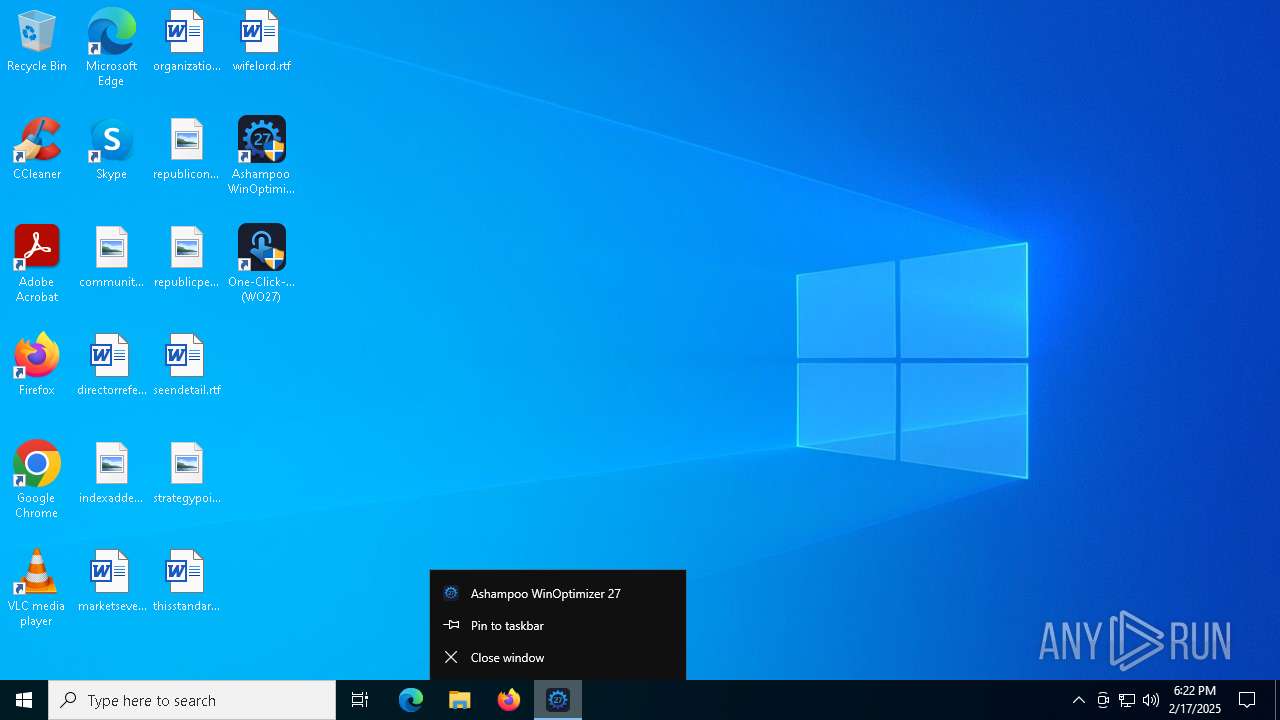The height and width of the screenshot is (720, 1280).
Task: Select VLC media player desktop shortcut
Action: pos(37,588)
